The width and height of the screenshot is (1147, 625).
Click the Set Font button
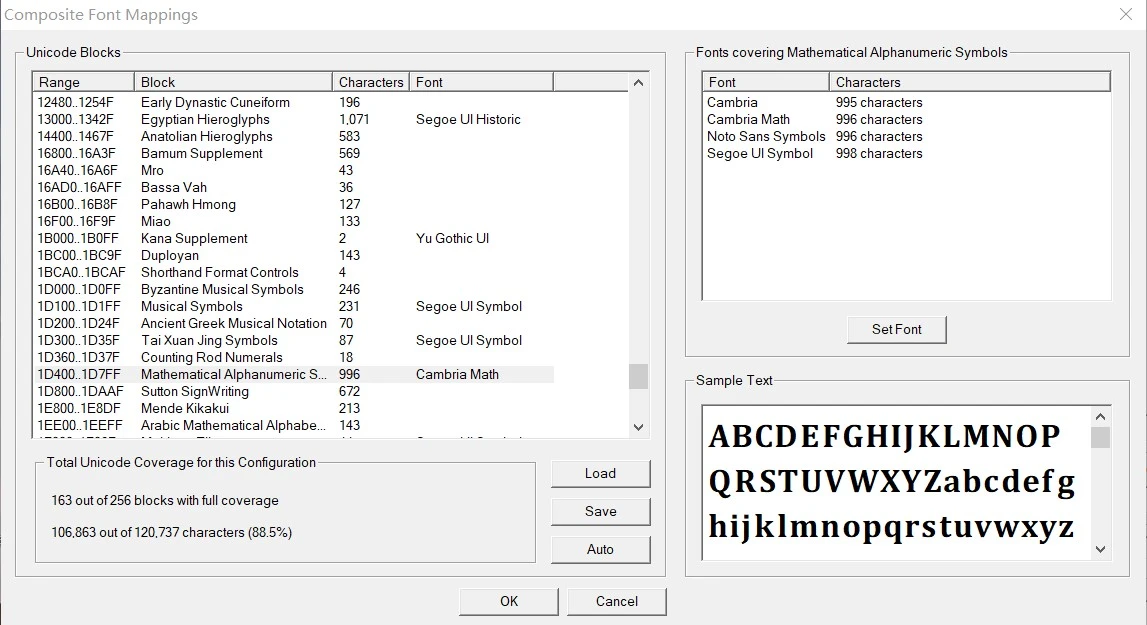coord(896,329)
